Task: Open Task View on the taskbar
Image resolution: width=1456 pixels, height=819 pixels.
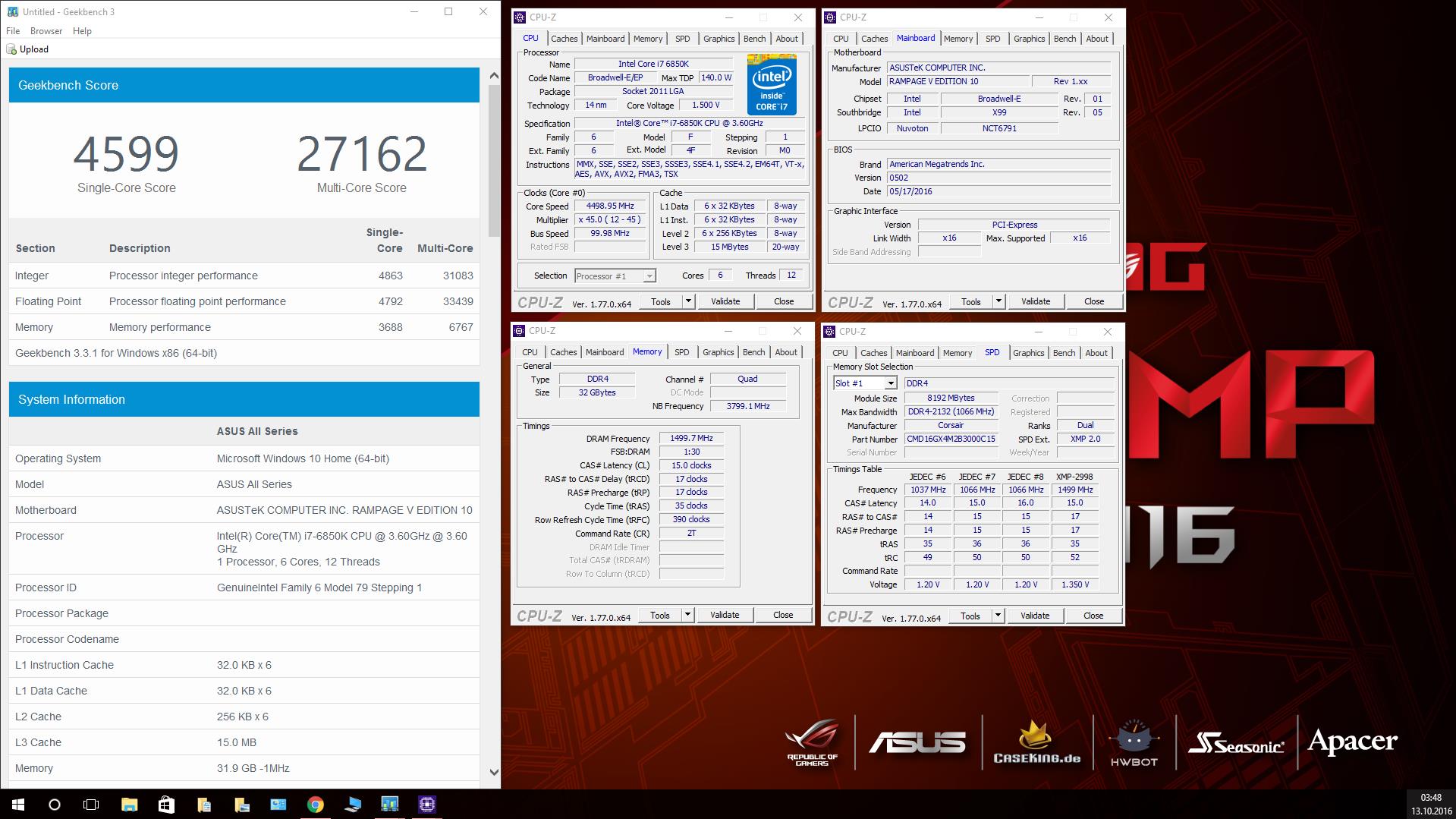Action: pyautogui.click(x=91, y=805)
